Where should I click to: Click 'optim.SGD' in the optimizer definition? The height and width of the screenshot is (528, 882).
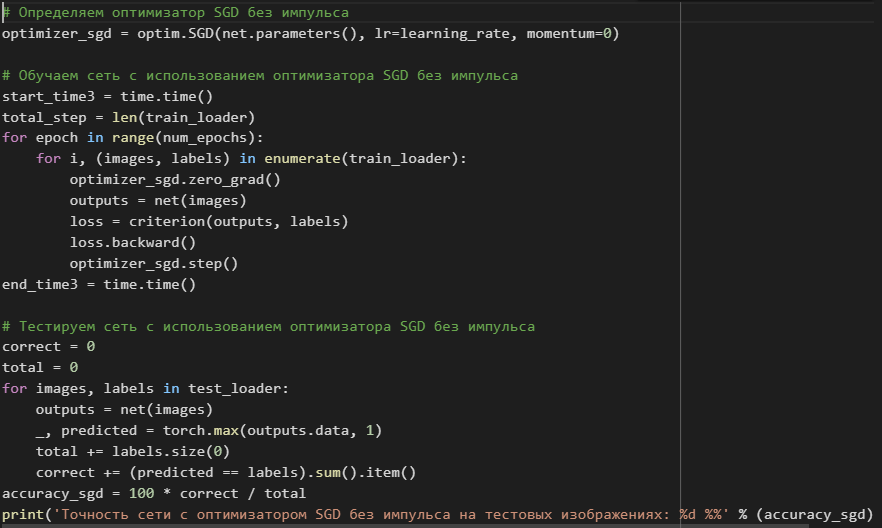(x=176, y=34)
